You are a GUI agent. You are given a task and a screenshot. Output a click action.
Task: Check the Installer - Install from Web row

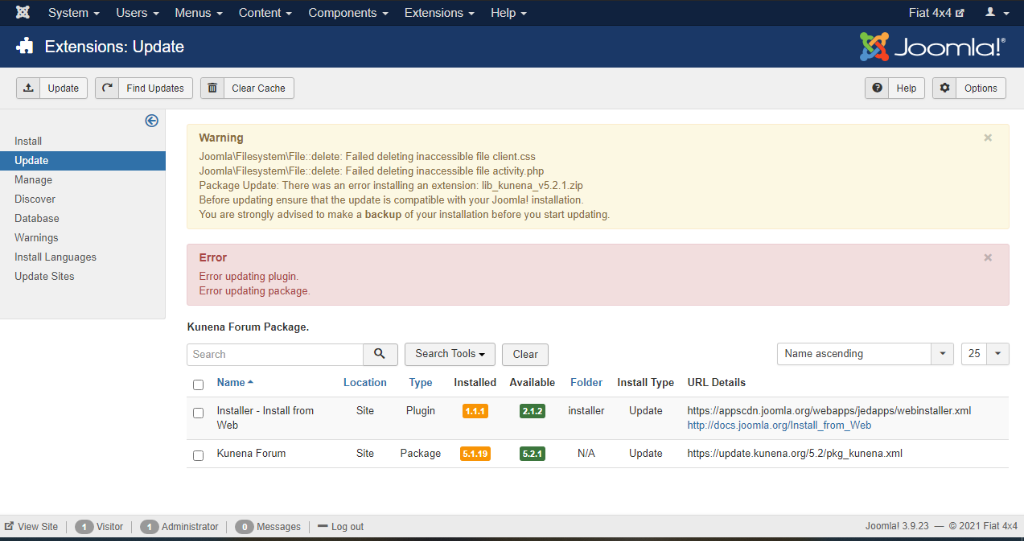(x=199, y=413)
